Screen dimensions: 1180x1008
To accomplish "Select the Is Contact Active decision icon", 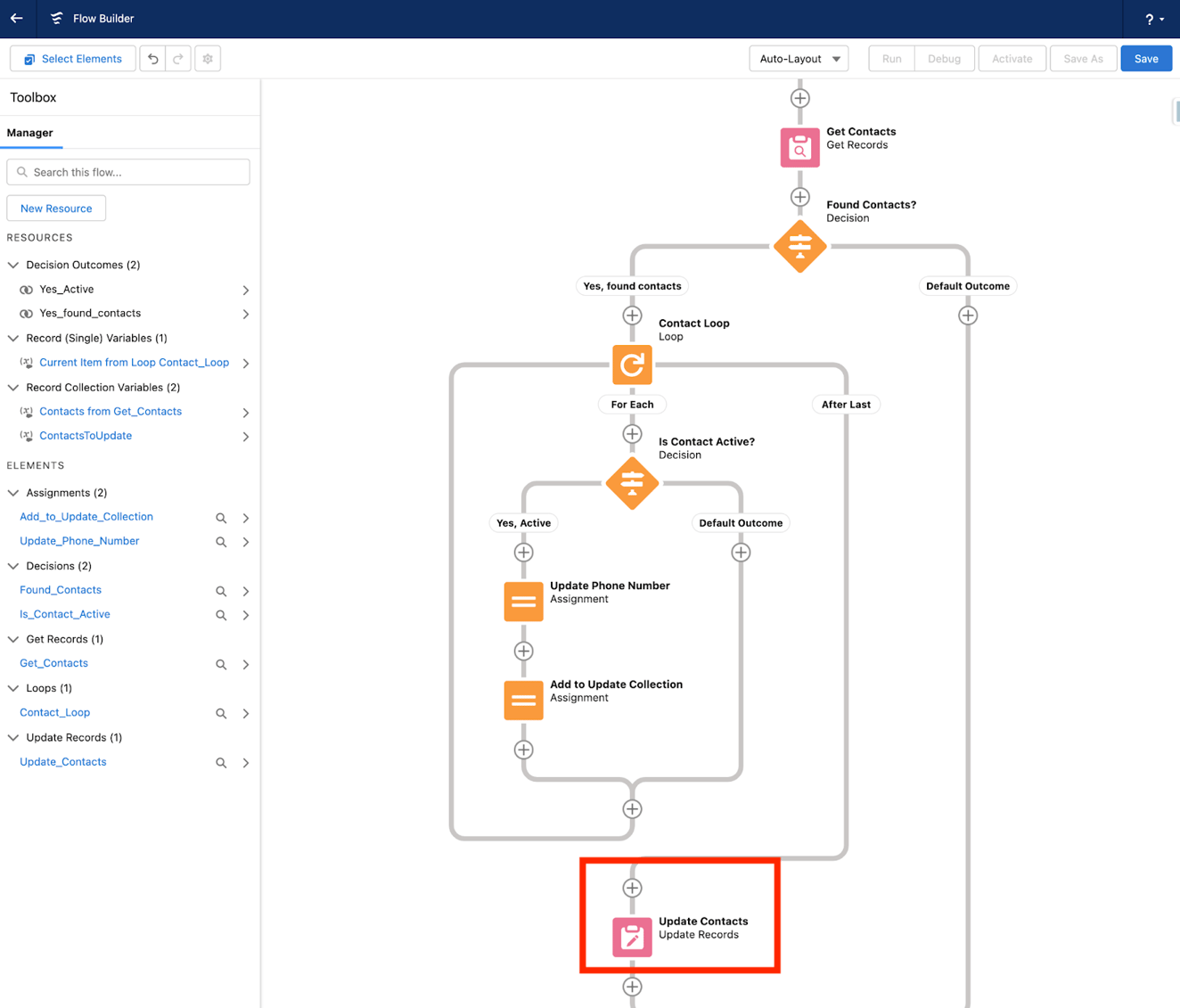I will point(632,484).
